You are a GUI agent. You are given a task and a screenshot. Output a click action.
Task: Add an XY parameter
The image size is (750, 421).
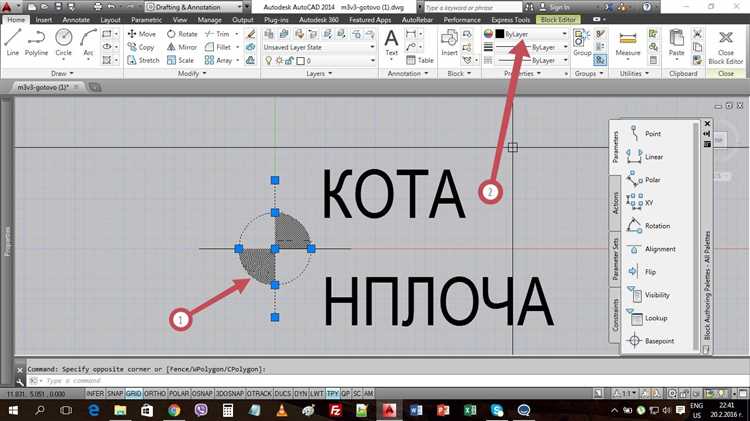click(640, 202)
